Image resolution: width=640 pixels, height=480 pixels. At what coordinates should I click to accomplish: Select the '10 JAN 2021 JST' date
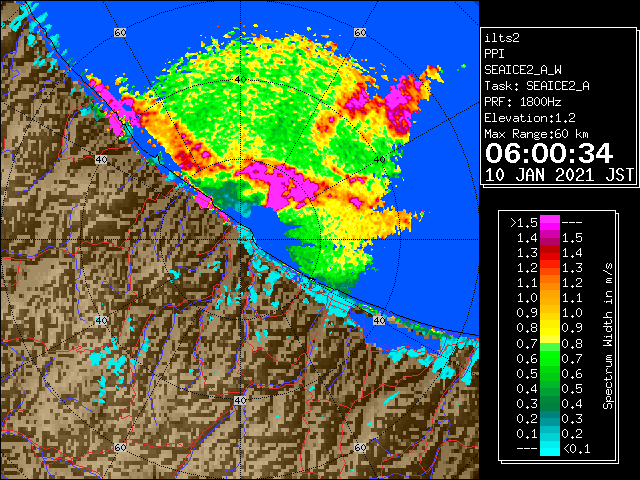[559, 175]
